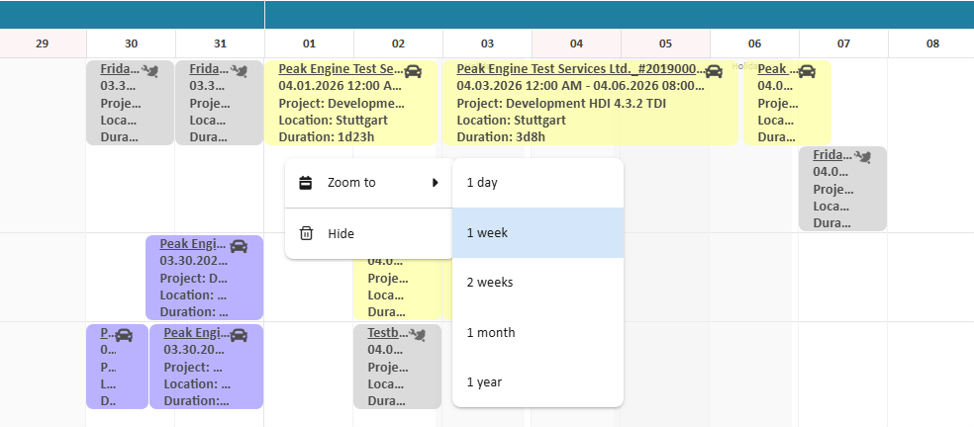Select the highlighted 1 week option
The image size is (974, 427).
[x=538, y=232]
